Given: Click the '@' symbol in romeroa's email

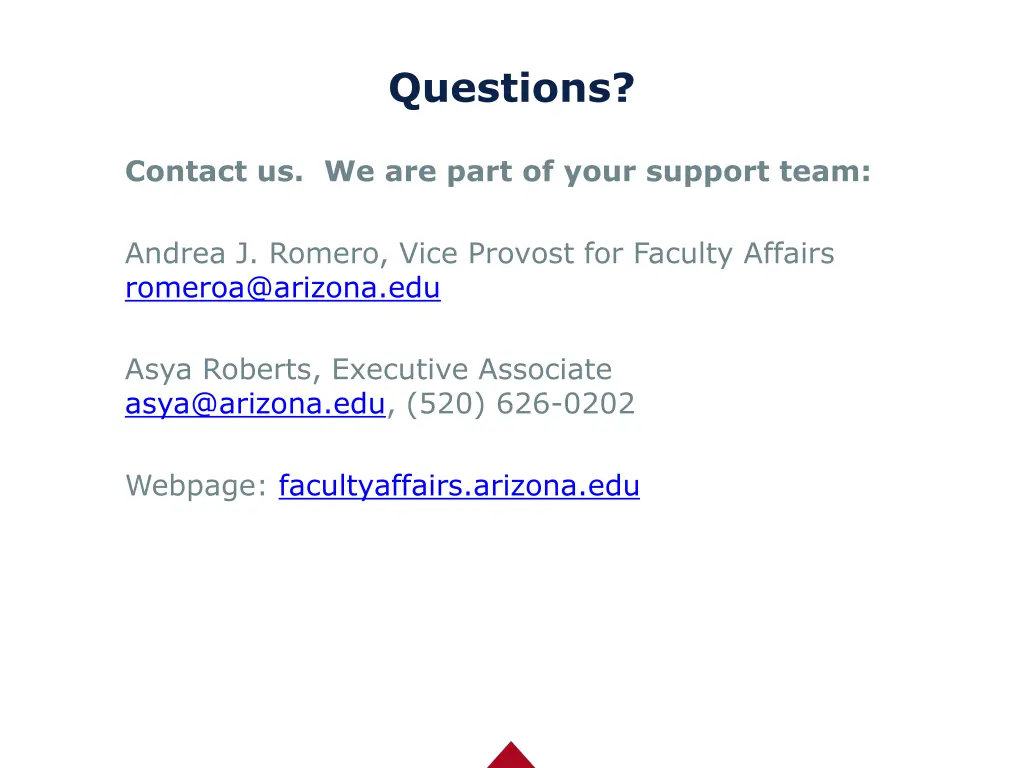Looking at the screenshot, I should 259,289.
